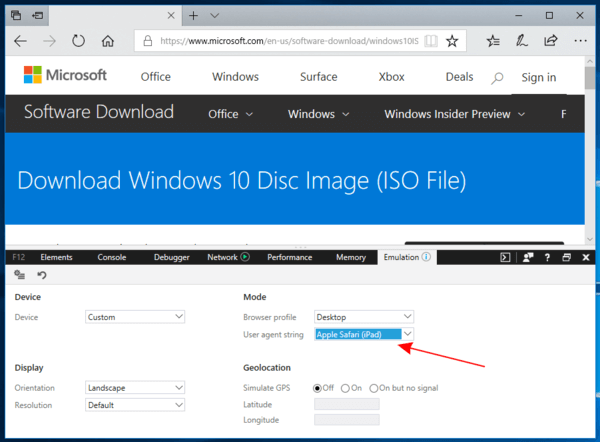This screenshot has height=442, width=600.
Task: Click the address bar URL
Action: click(x=289, y=41)
